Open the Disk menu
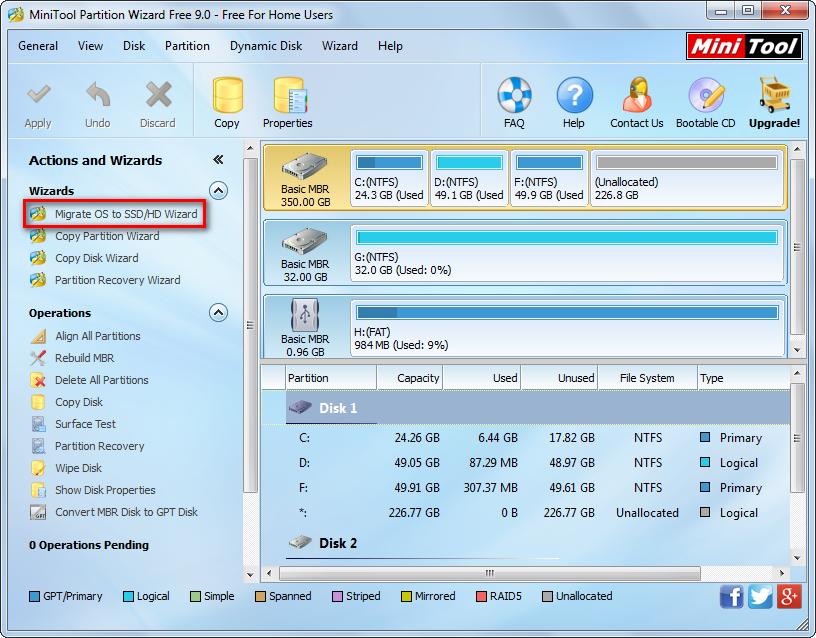The height and width of the screenshot is (638, 816). tap(134, 46)
